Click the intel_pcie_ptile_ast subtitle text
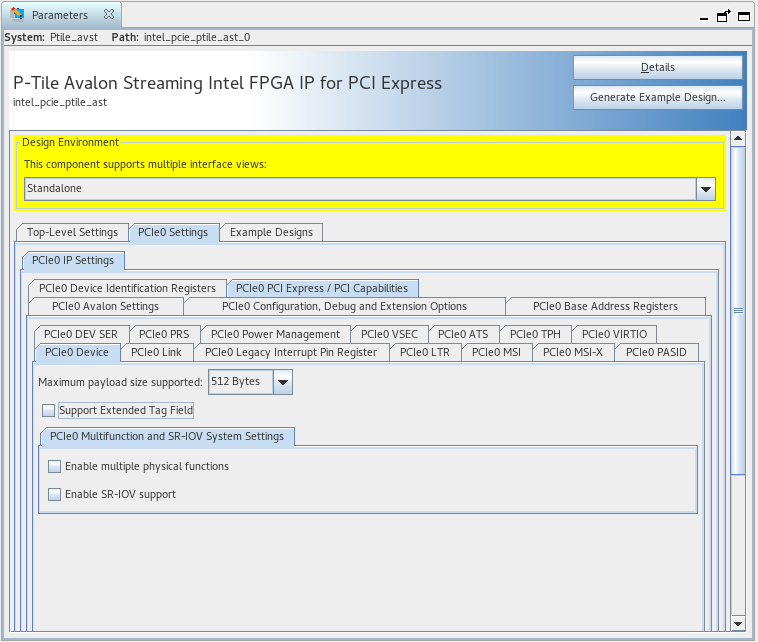The height and width of the screenshot is (642, 758). point(60,102)
